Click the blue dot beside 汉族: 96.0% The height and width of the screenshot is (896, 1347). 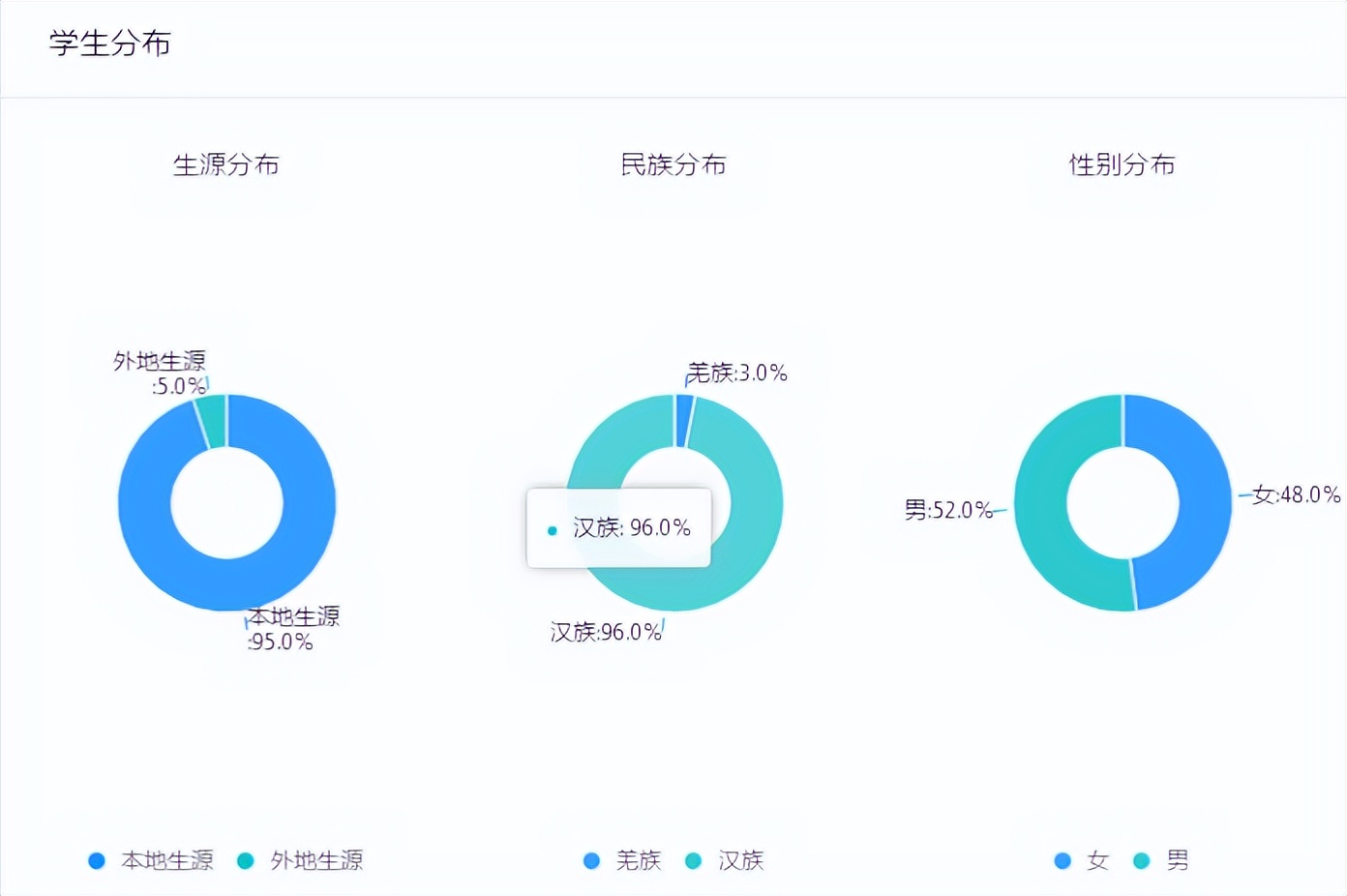coord(551,529)
